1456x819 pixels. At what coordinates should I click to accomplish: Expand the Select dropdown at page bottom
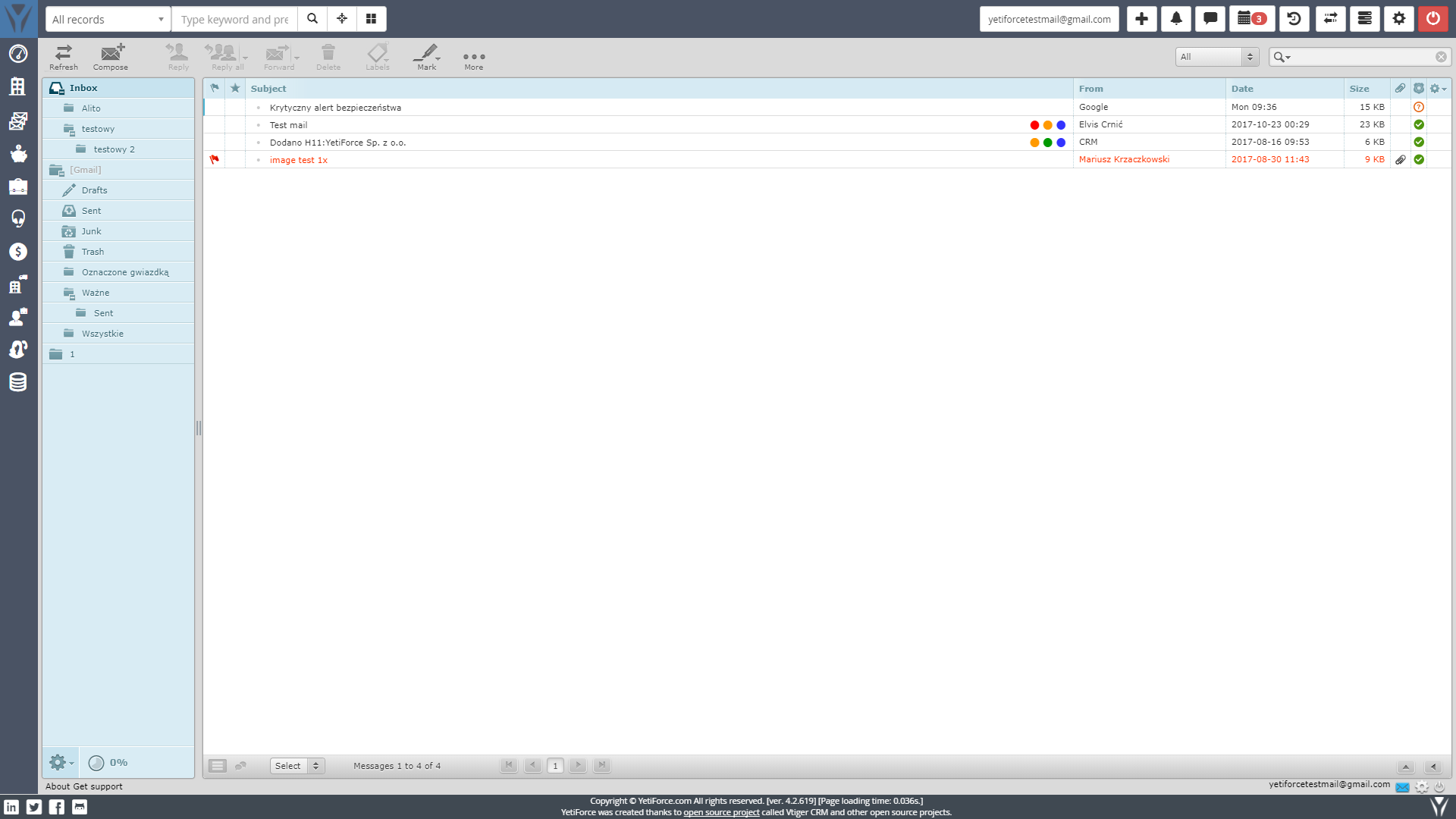297,766
